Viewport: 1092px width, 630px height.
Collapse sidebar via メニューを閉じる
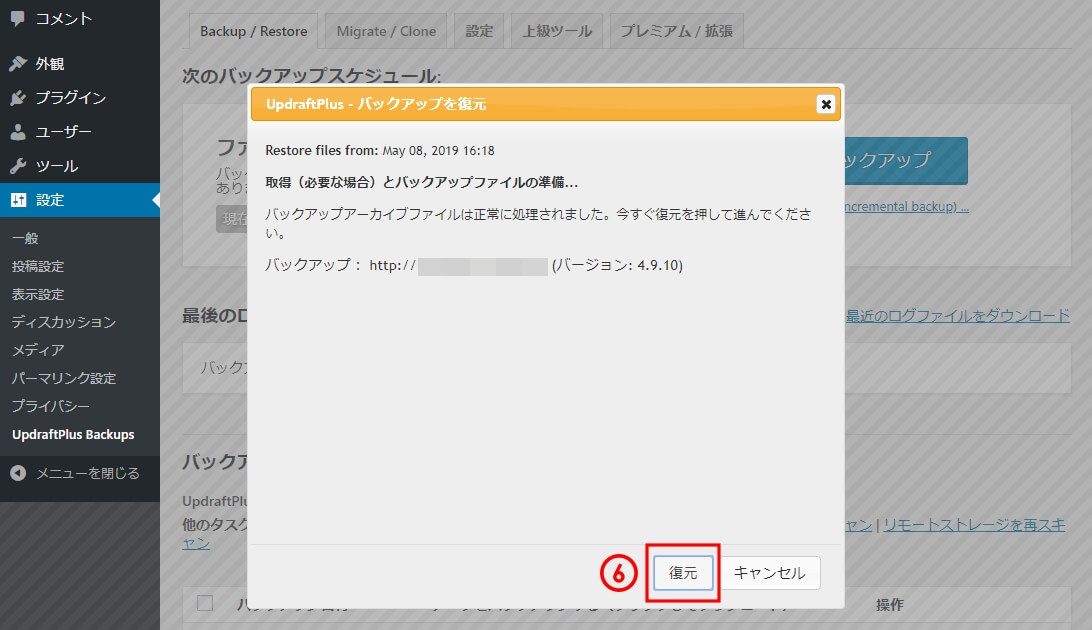[x=80, y=473]
